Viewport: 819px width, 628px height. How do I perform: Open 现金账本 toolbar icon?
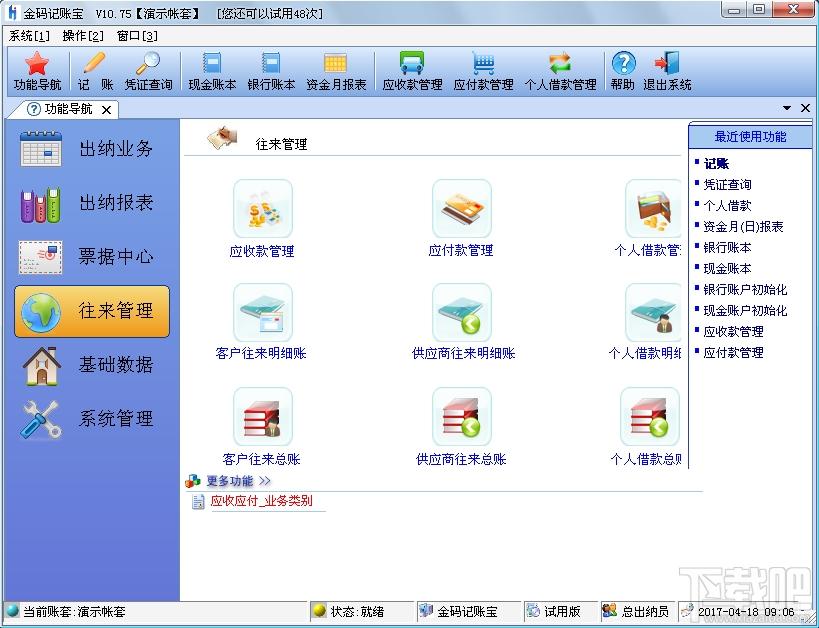coord(212,71)
